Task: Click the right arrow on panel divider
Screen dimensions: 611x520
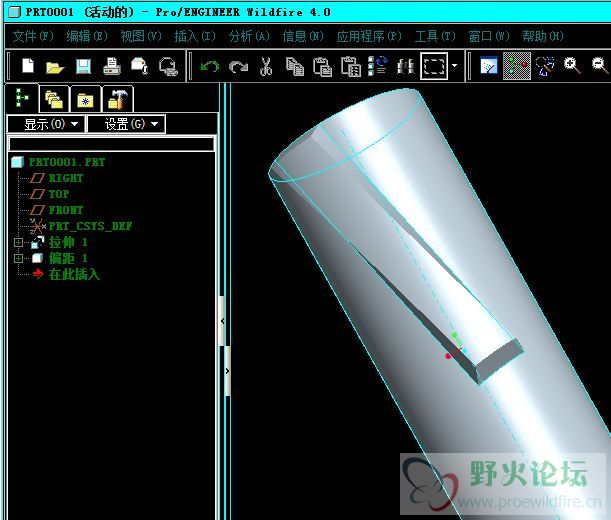Action: pos(228,371)
